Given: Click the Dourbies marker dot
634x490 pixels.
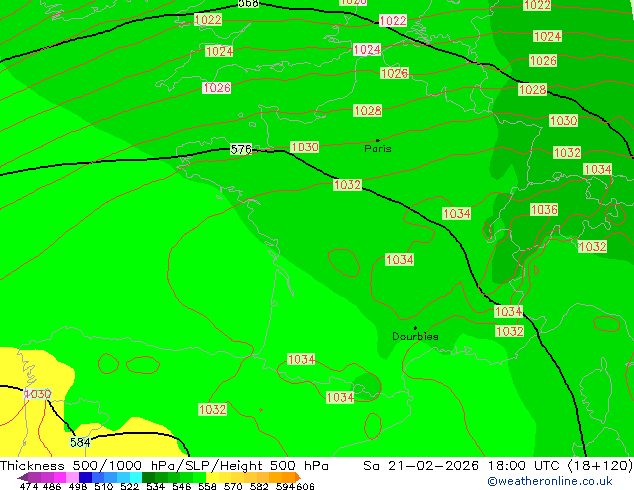Looking at the screenshot, I should tap(415, 328).
